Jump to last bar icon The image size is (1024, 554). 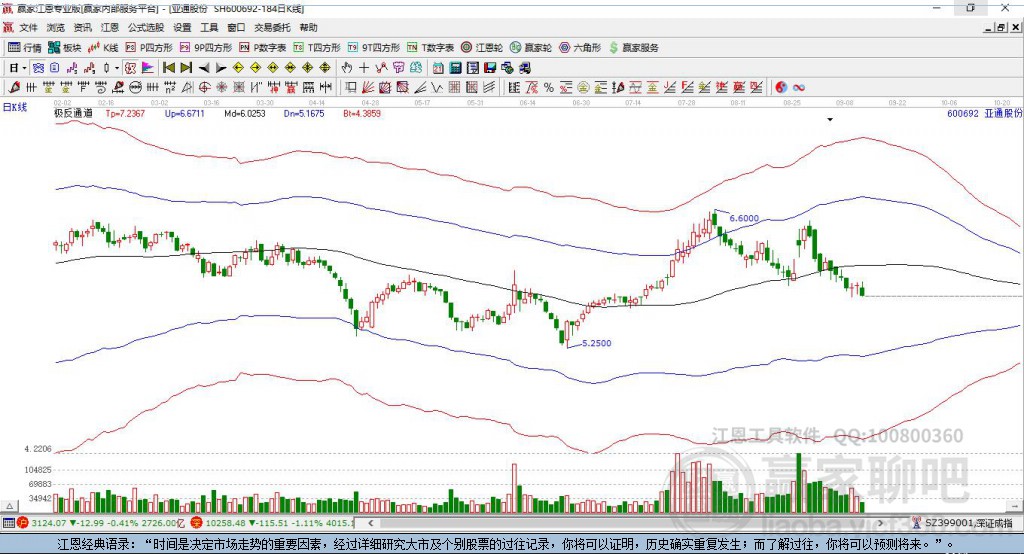click(186, 68)
